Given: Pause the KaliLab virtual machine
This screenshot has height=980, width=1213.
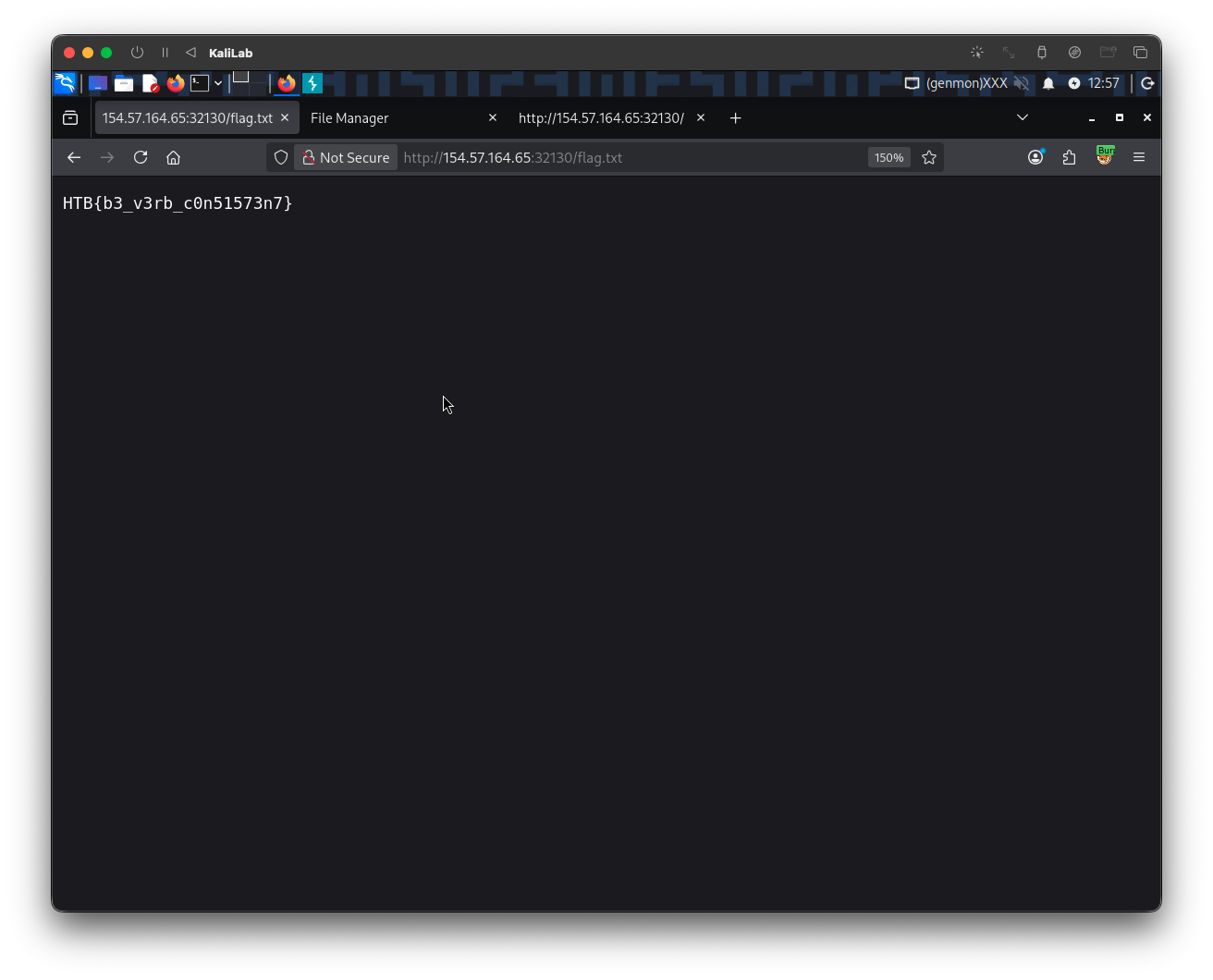Looking at the screenshot, I should point(165,53).
